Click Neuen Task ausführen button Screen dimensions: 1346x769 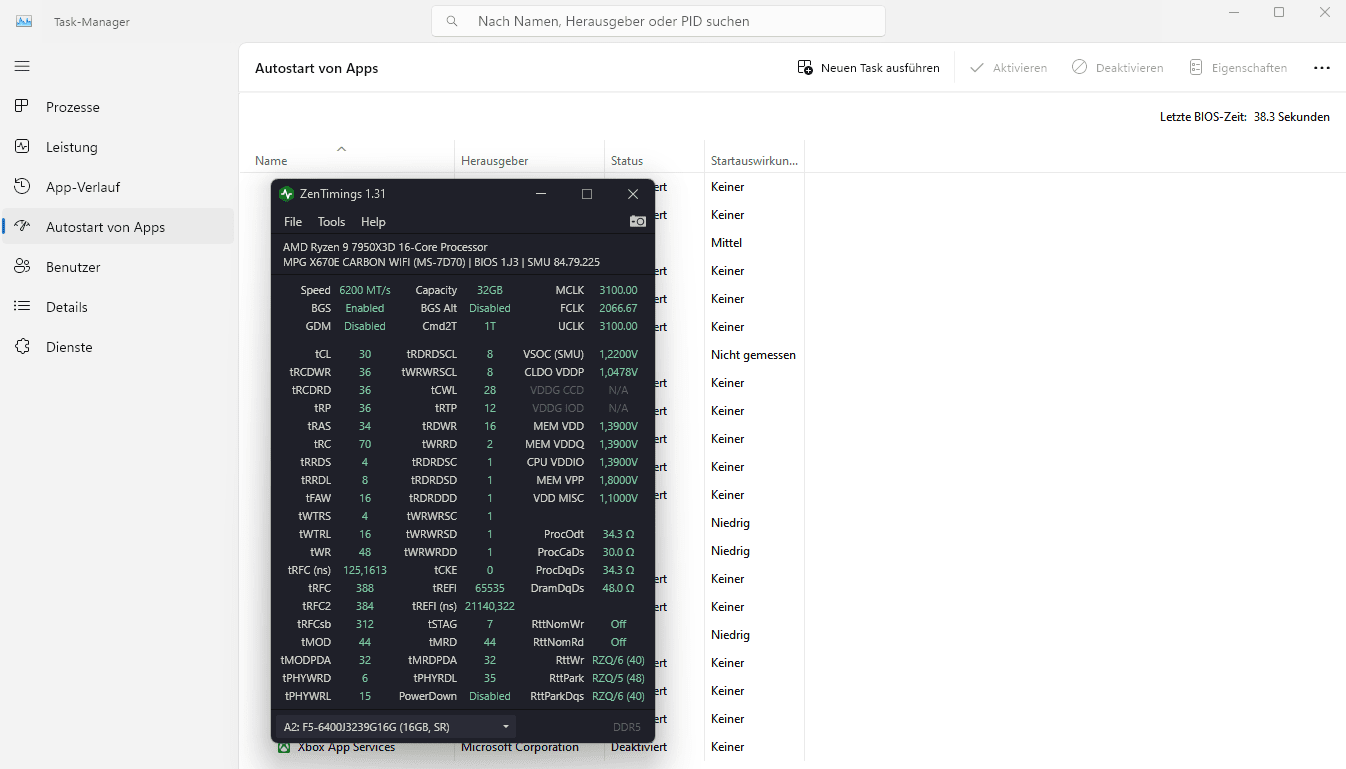(x=868, y=68)
